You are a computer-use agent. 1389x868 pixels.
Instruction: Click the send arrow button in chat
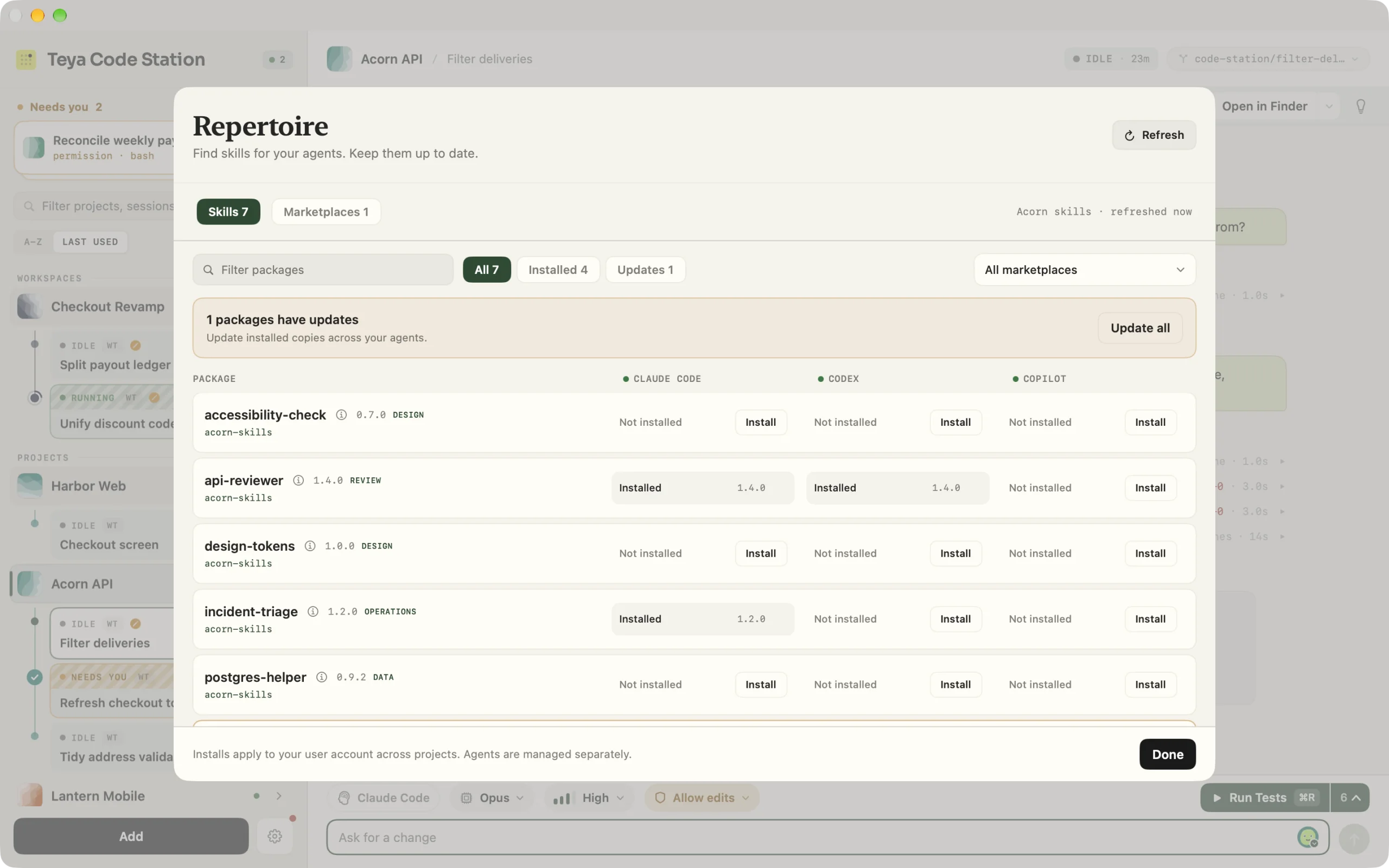pyautogui.click(x=1353, y=839)
